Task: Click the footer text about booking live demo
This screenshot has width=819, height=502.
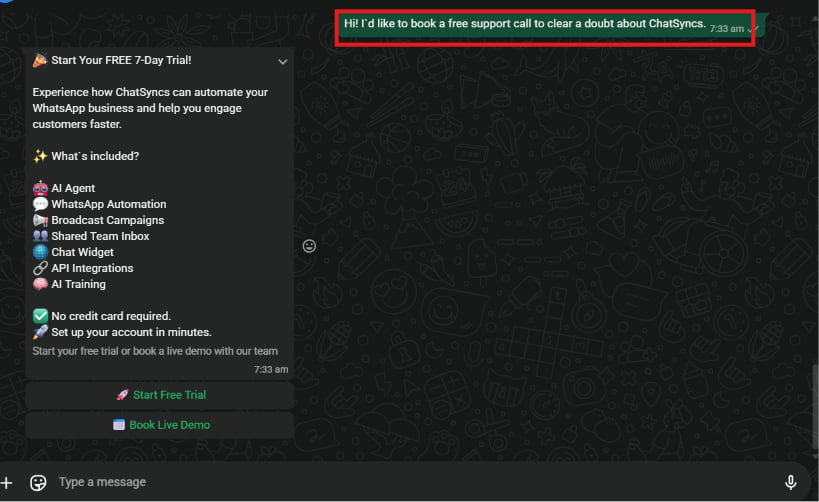Action: [155, 351]
